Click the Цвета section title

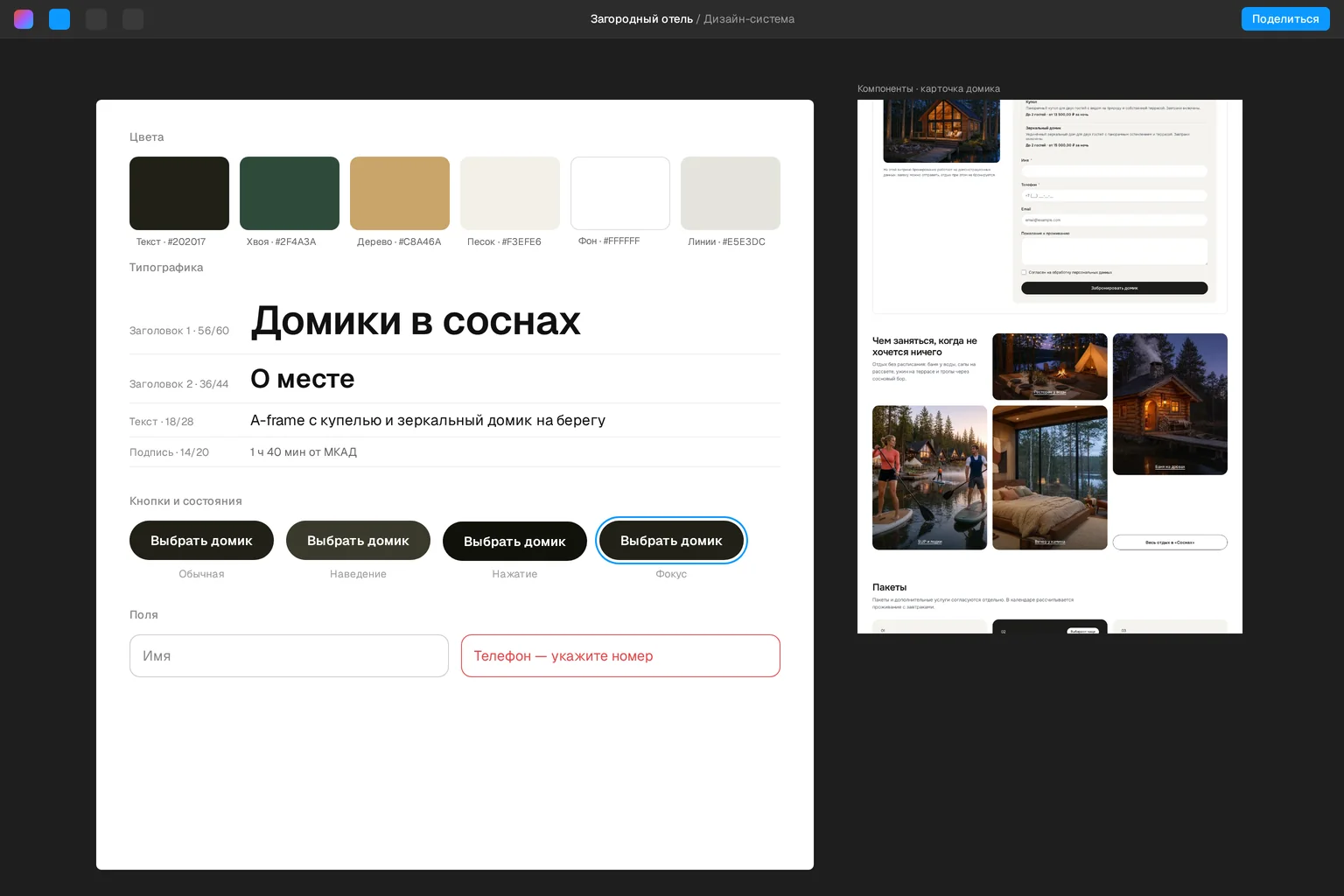pyautogui.click(x=147, y=137)
